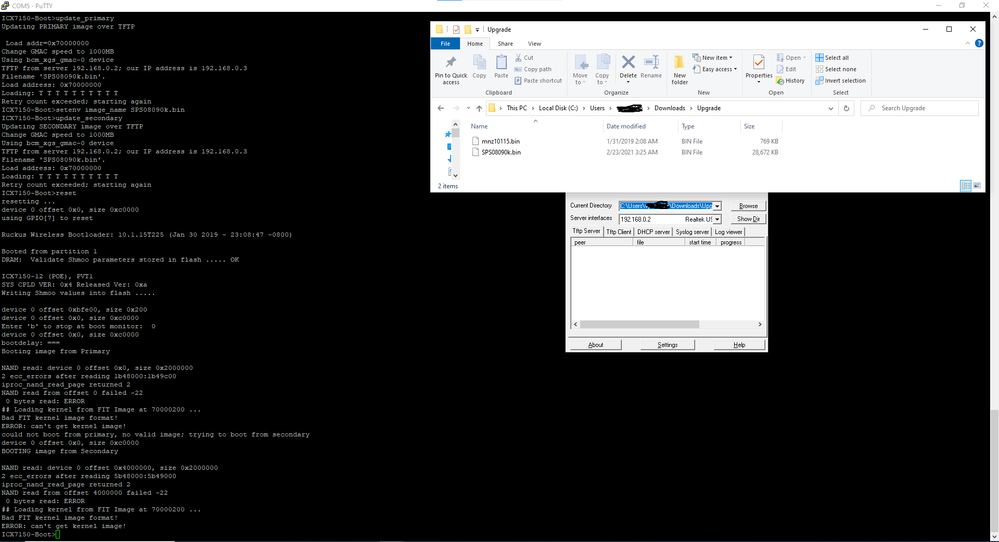The width and height of the screenshot is (999, 542).
Task: Click the Rename icon in ribbon
Action: [651, 67]
